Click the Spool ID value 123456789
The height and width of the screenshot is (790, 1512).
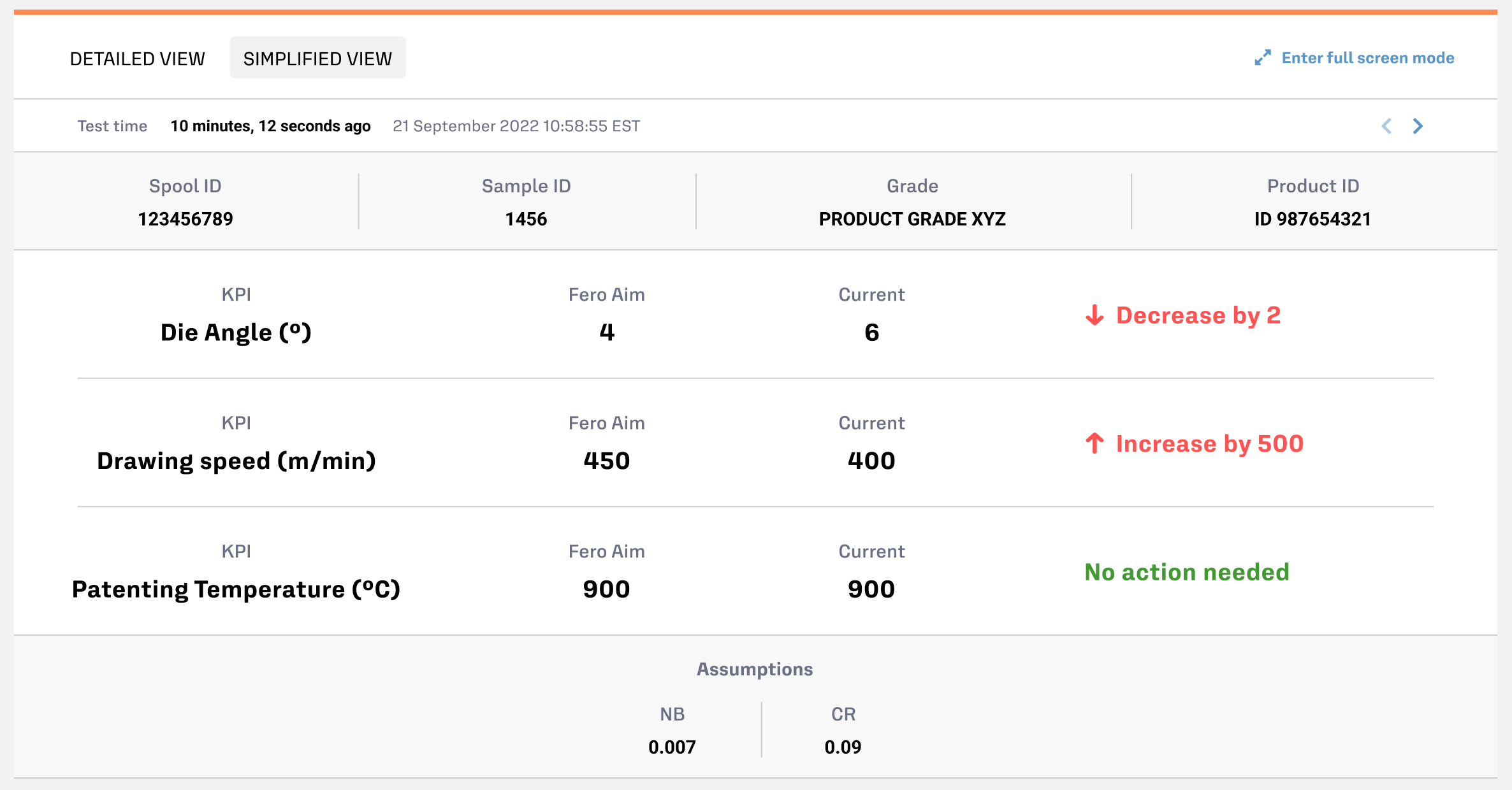pos(185,219)
